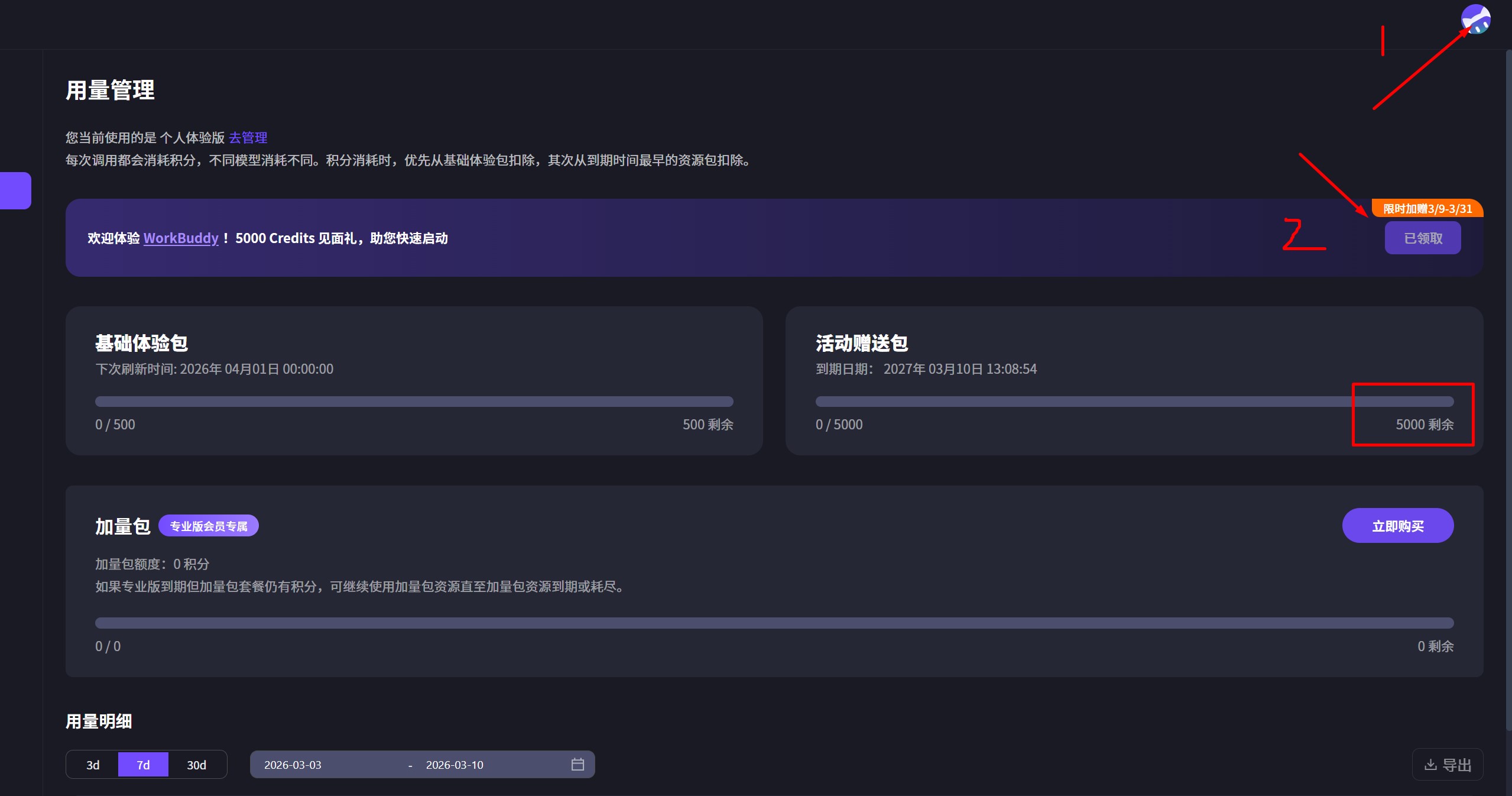Click the 专业版会员专属 badge next to 加量包
Viewport: 1512px width, 796px height.
pos(207,525)
